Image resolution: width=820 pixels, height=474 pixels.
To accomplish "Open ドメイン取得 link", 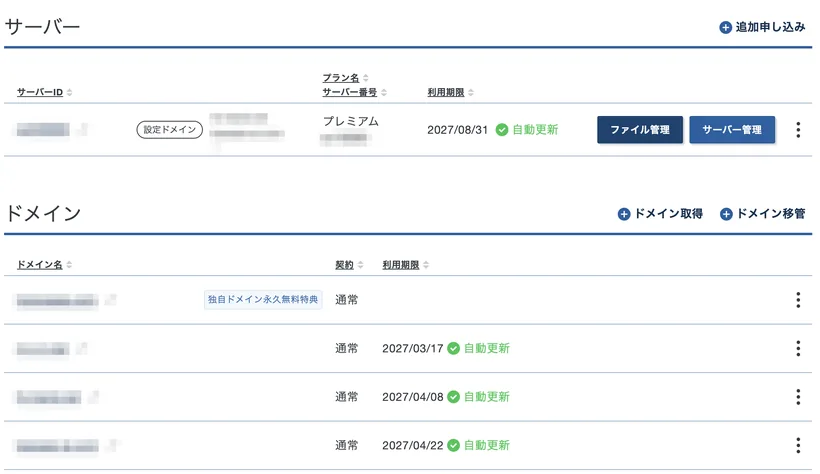I will click(x=660, y=213).
